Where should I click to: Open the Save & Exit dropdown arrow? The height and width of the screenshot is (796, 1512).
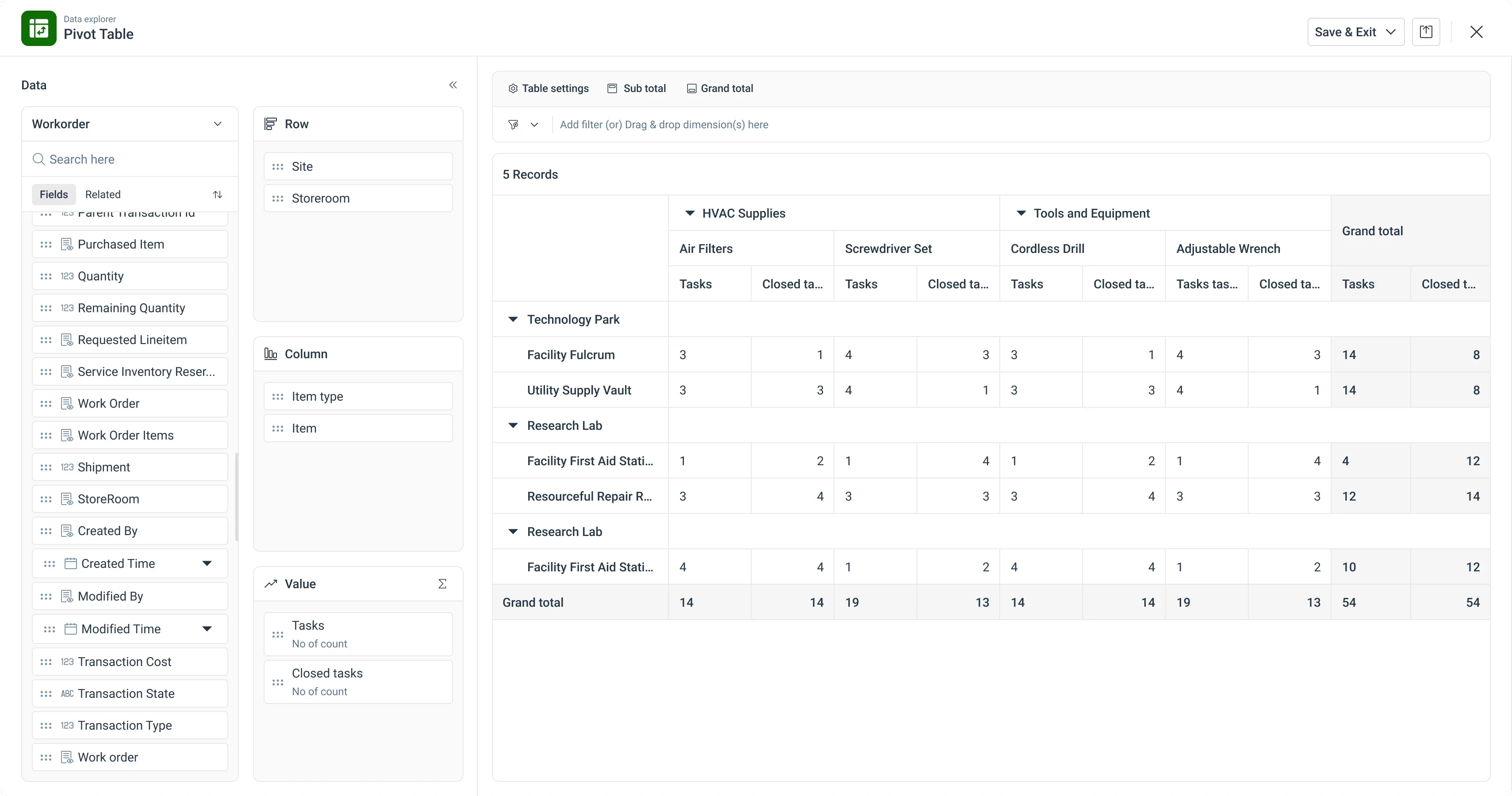(x=1390, y=32)
